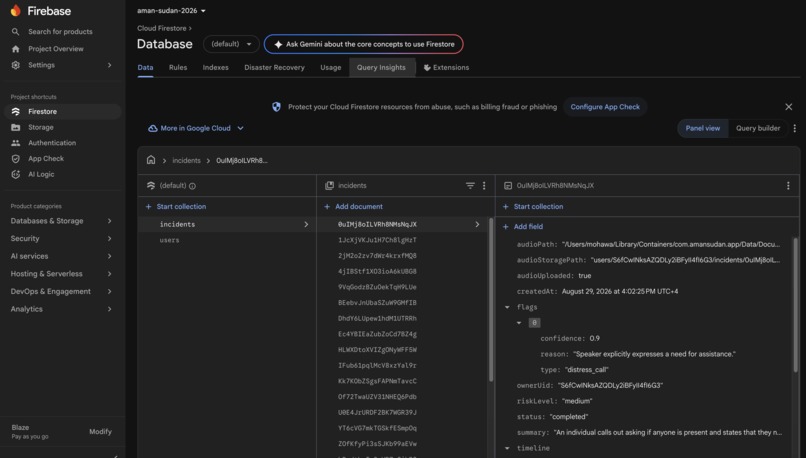Expand the AI services category
Image resolution: width=806 pixels, height=458 pixels.
click(x=109, y=256)
